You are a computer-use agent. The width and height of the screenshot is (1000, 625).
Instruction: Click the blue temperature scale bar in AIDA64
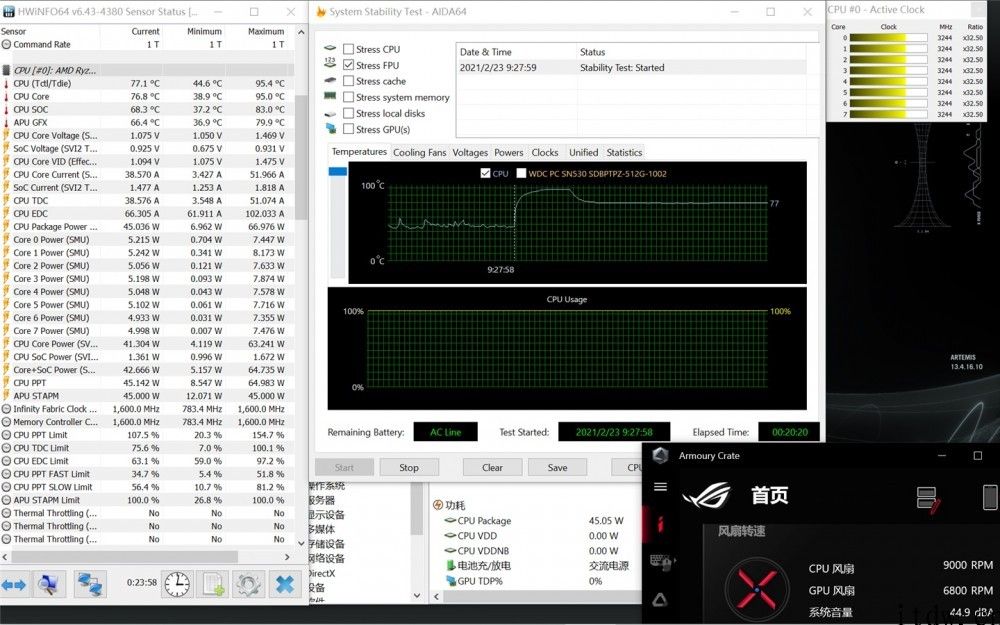pyautogui.click(x=337, y=171)
